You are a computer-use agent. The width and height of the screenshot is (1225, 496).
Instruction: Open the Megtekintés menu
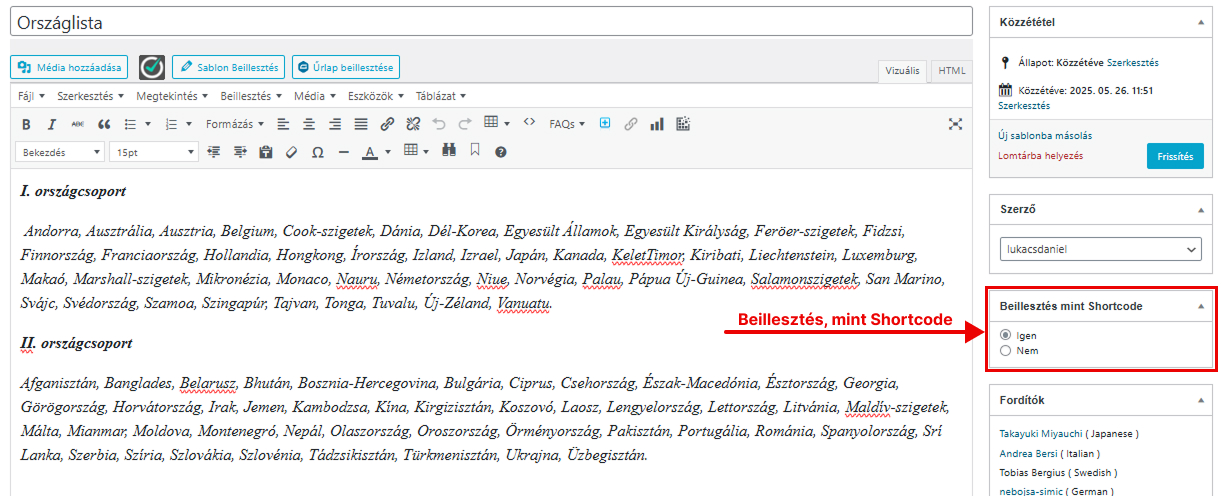[172, 96]
